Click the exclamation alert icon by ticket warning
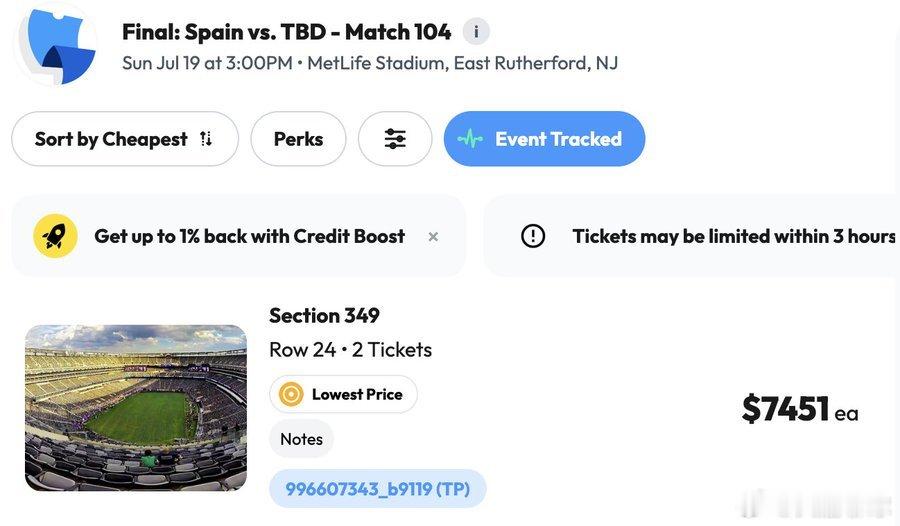The image size is (900, 526). pyautogui.click(x=533, y=236)
